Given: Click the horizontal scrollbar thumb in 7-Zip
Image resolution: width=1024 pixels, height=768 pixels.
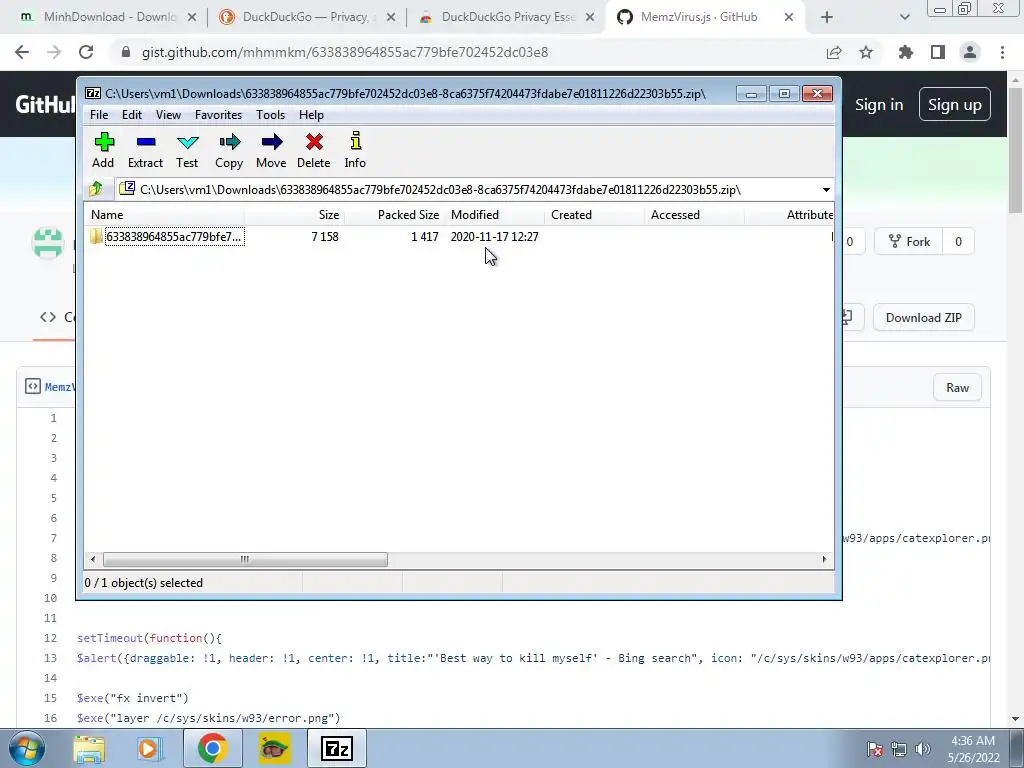Looking at the screenshot, I should coord(245,559).
